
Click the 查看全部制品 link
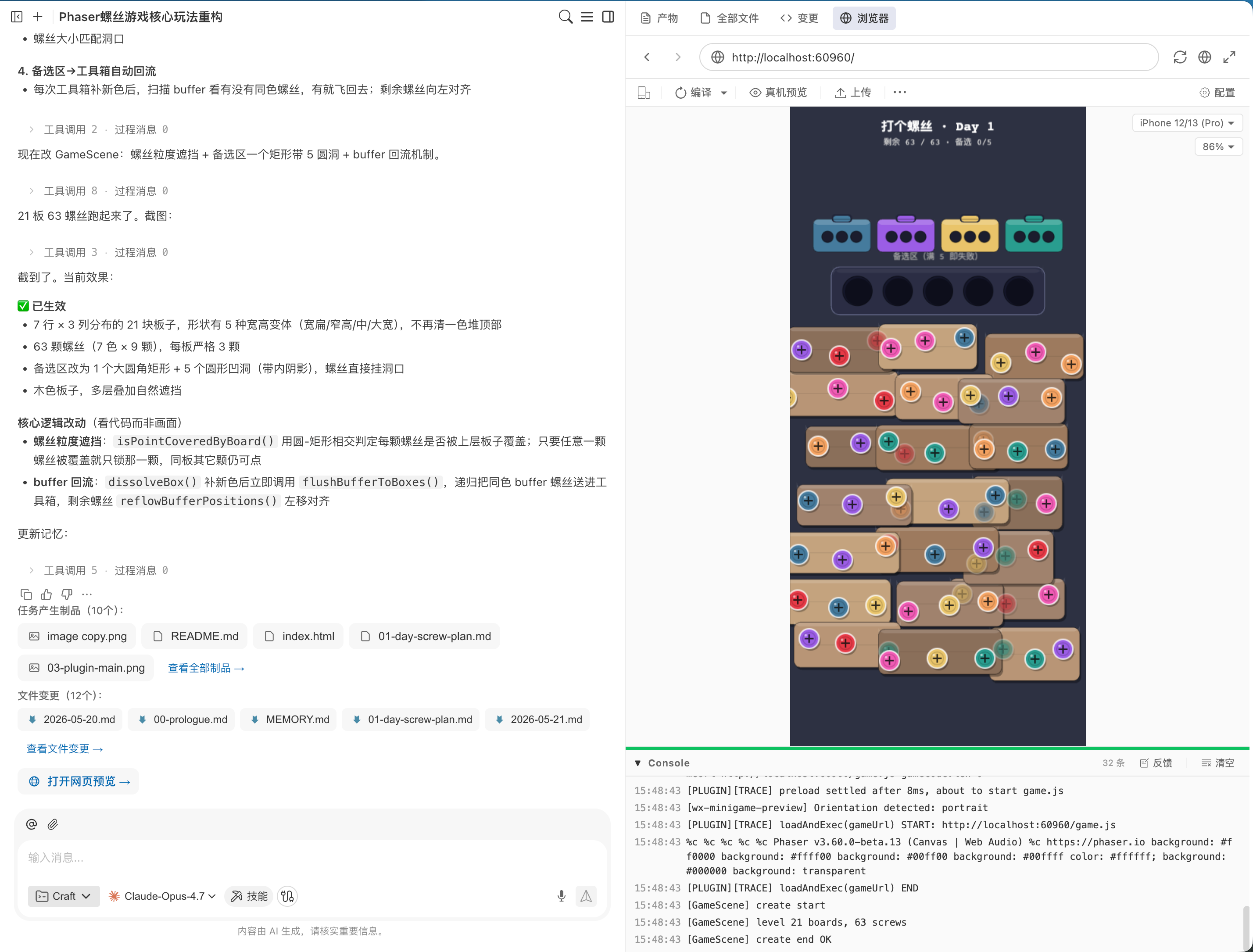tap(206, 668)
